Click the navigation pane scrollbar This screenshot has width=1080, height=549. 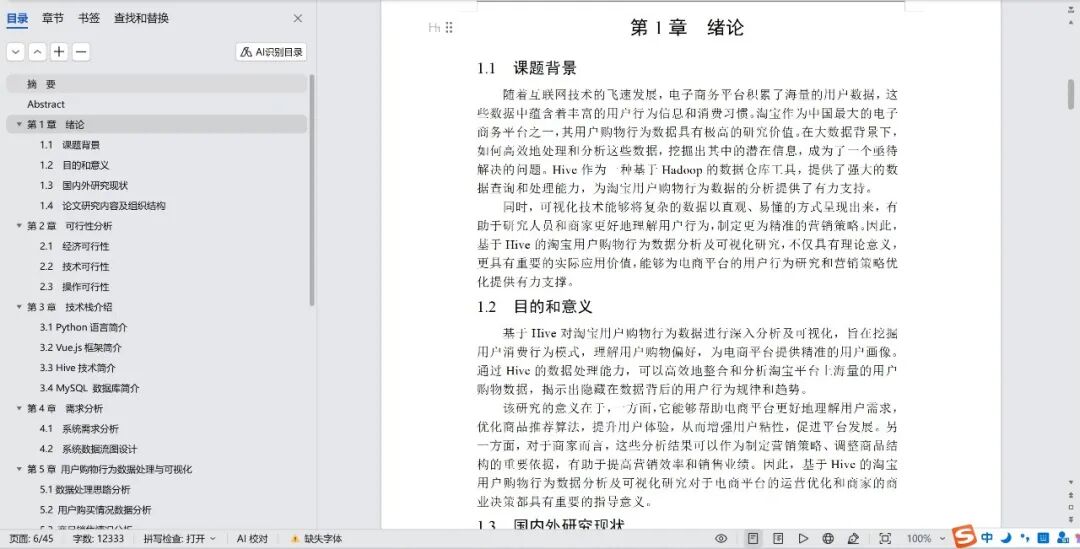312,190
